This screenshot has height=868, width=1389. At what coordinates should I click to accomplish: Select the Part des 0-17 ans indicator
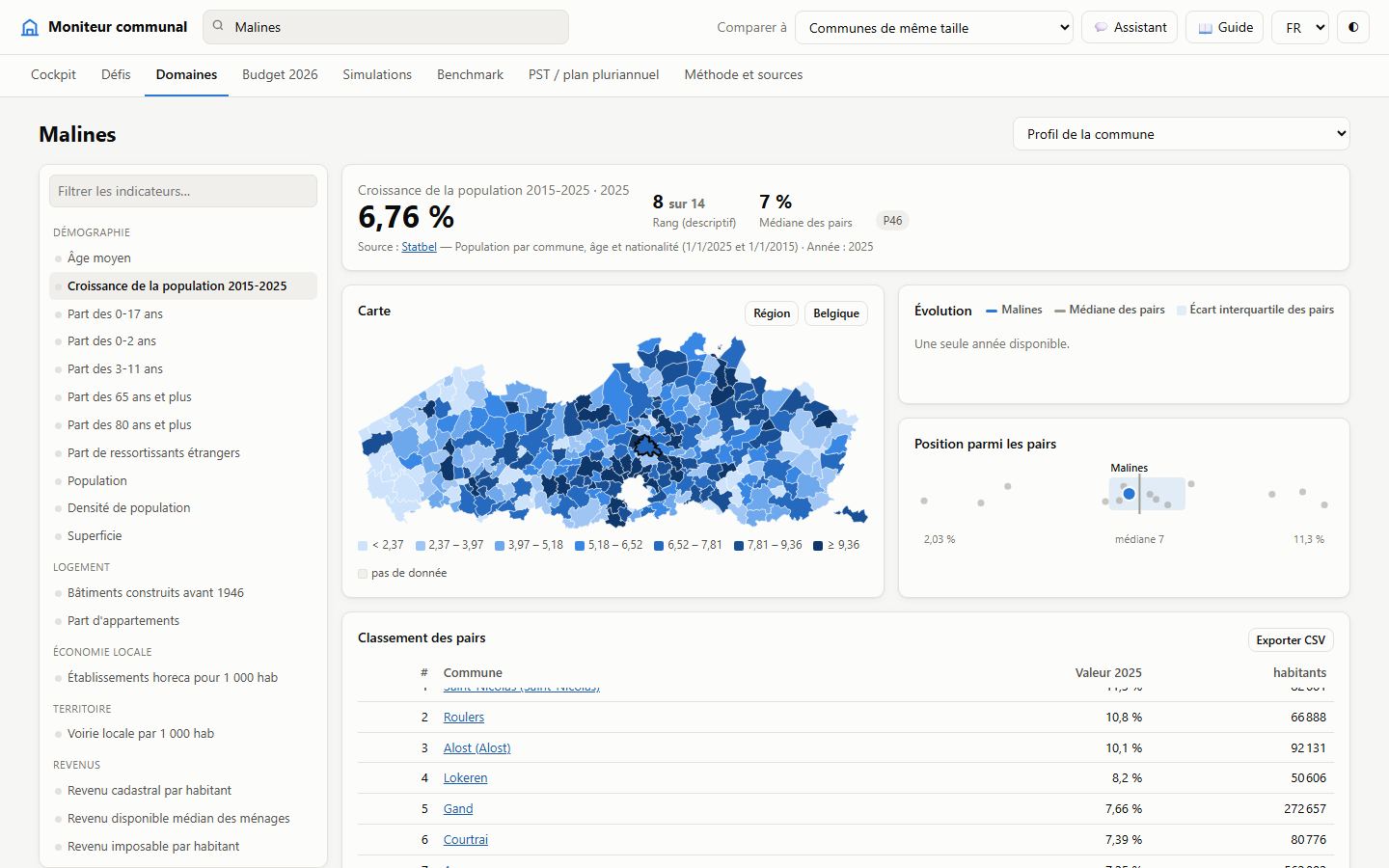183,313
